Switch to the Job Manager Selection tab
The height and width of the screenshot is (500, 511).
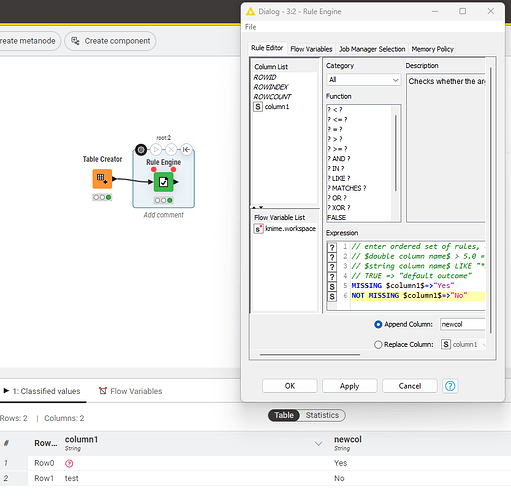(x=372, y=49)
